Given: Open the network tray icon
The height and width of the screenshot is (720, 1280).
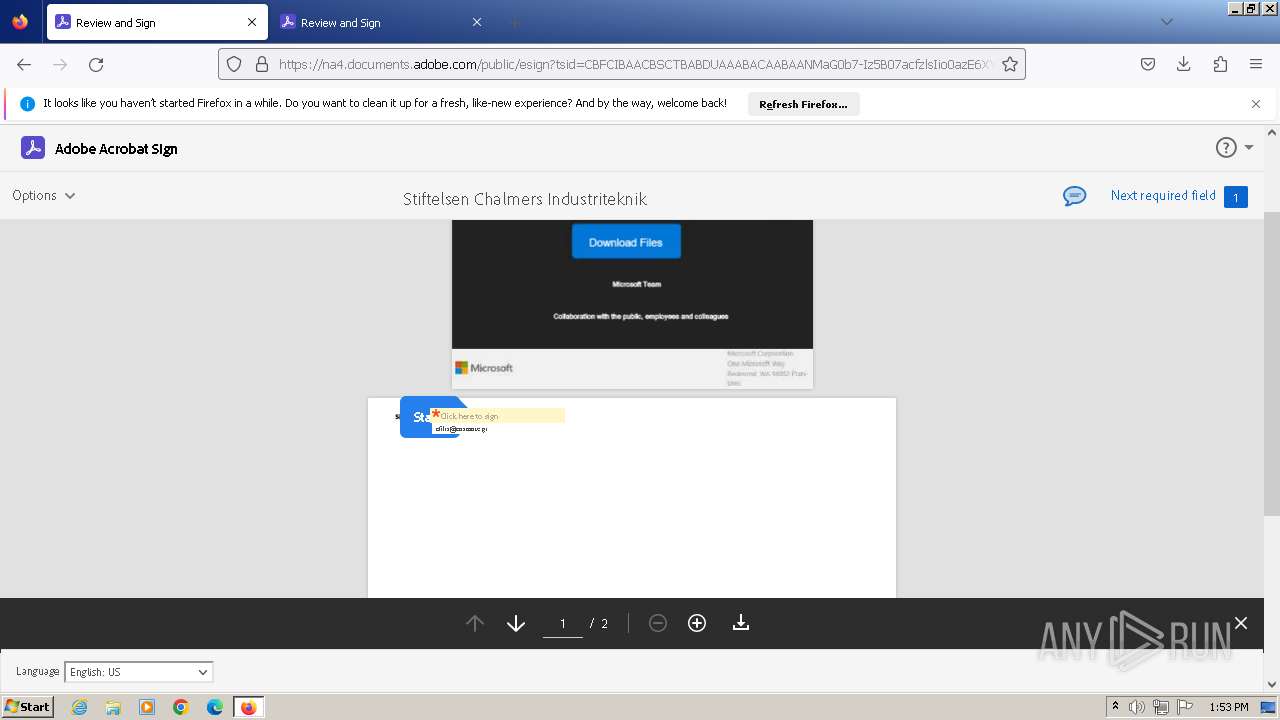Looking at the screenshot, I should [x=1161, y=707].
